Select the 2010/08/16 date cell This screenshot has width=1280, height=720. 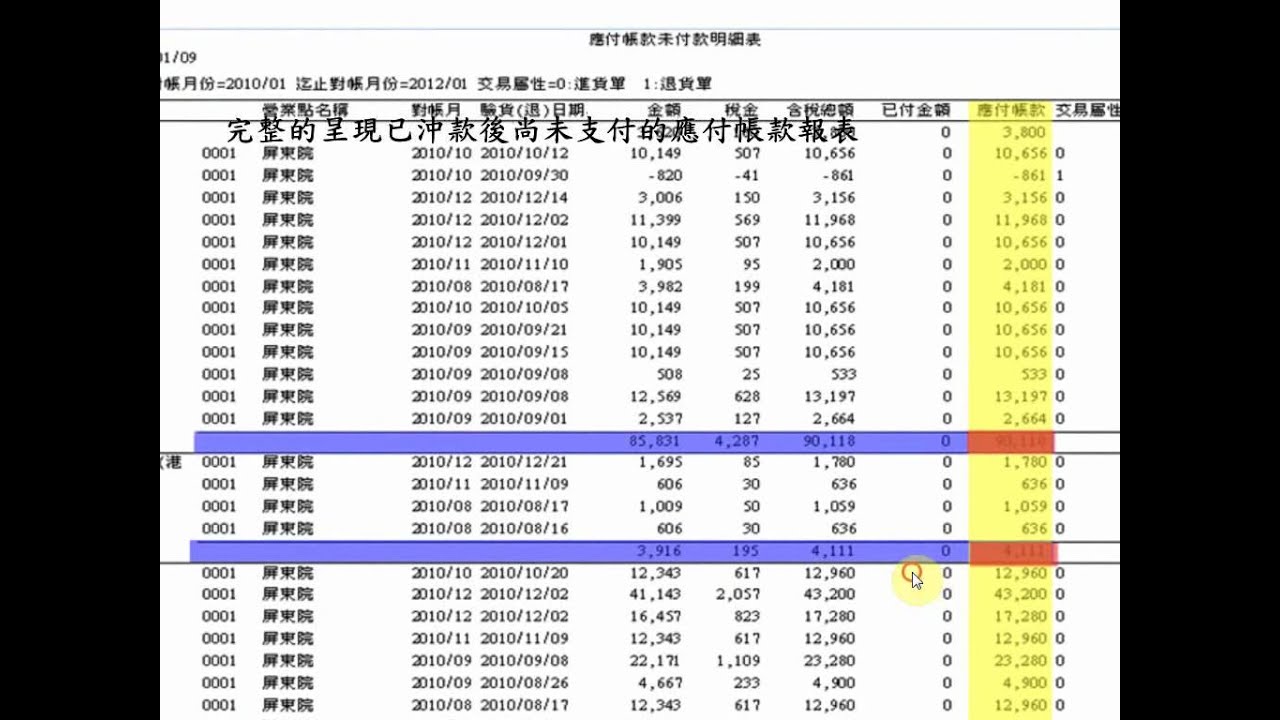pyautogui.click(x=524, y=528)
